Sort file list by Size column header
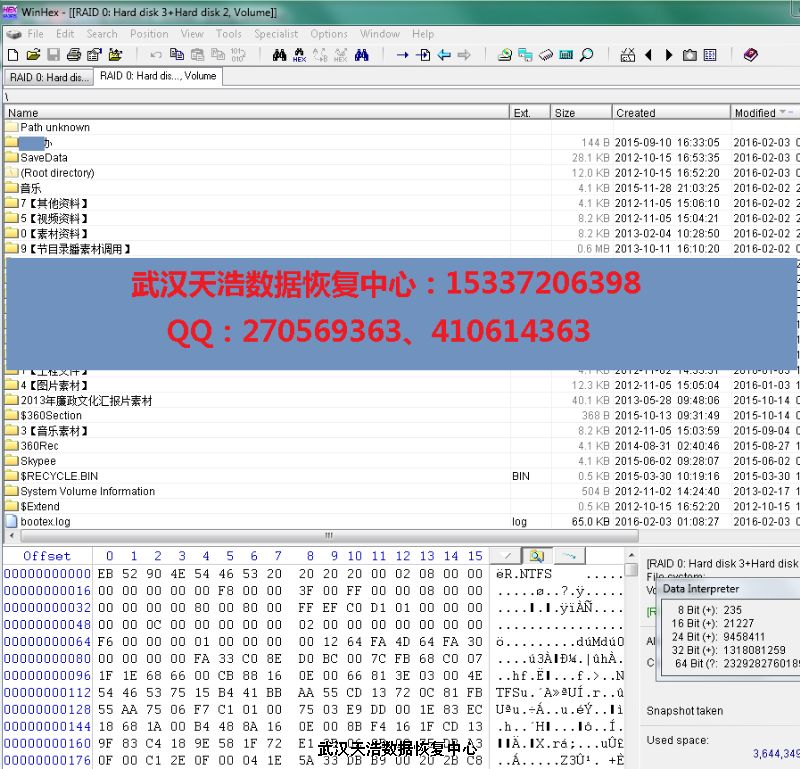This screenshot has height=769, width=800. pos(565,113)
